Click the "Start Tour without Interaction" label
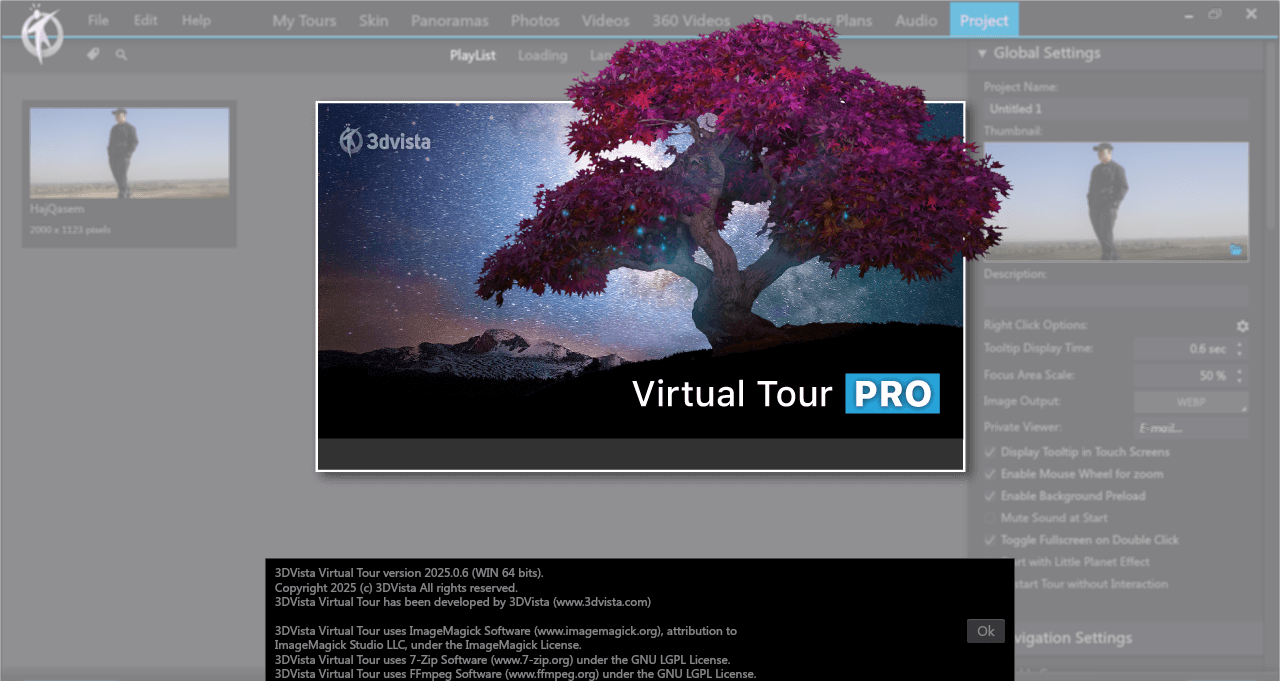This screenshot has height=681, width=1280. pos(1089,584)
